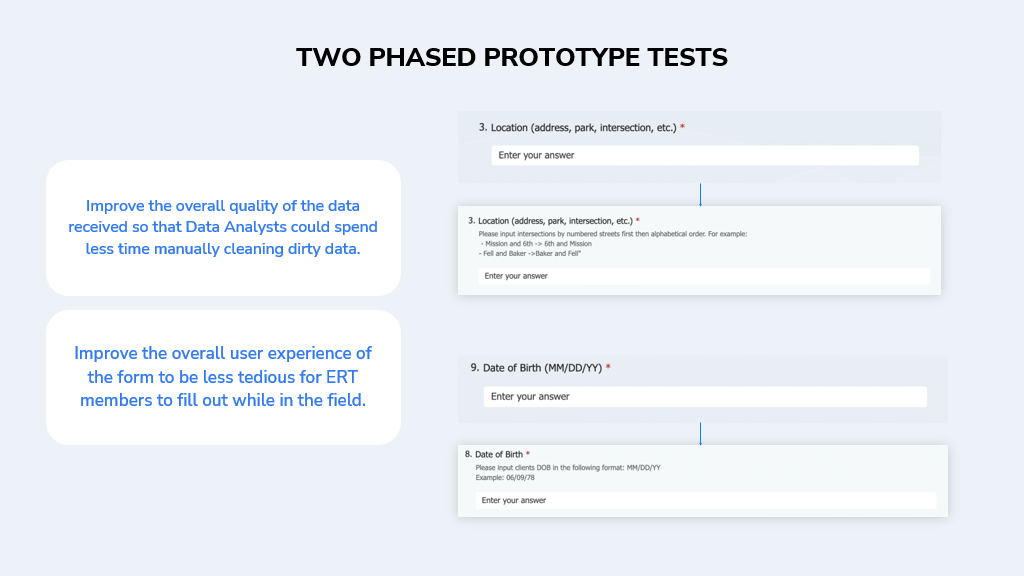Click the revised Location answer field with instructions
The width and height of the screenshot is (1024, 576).
(704, 276)
